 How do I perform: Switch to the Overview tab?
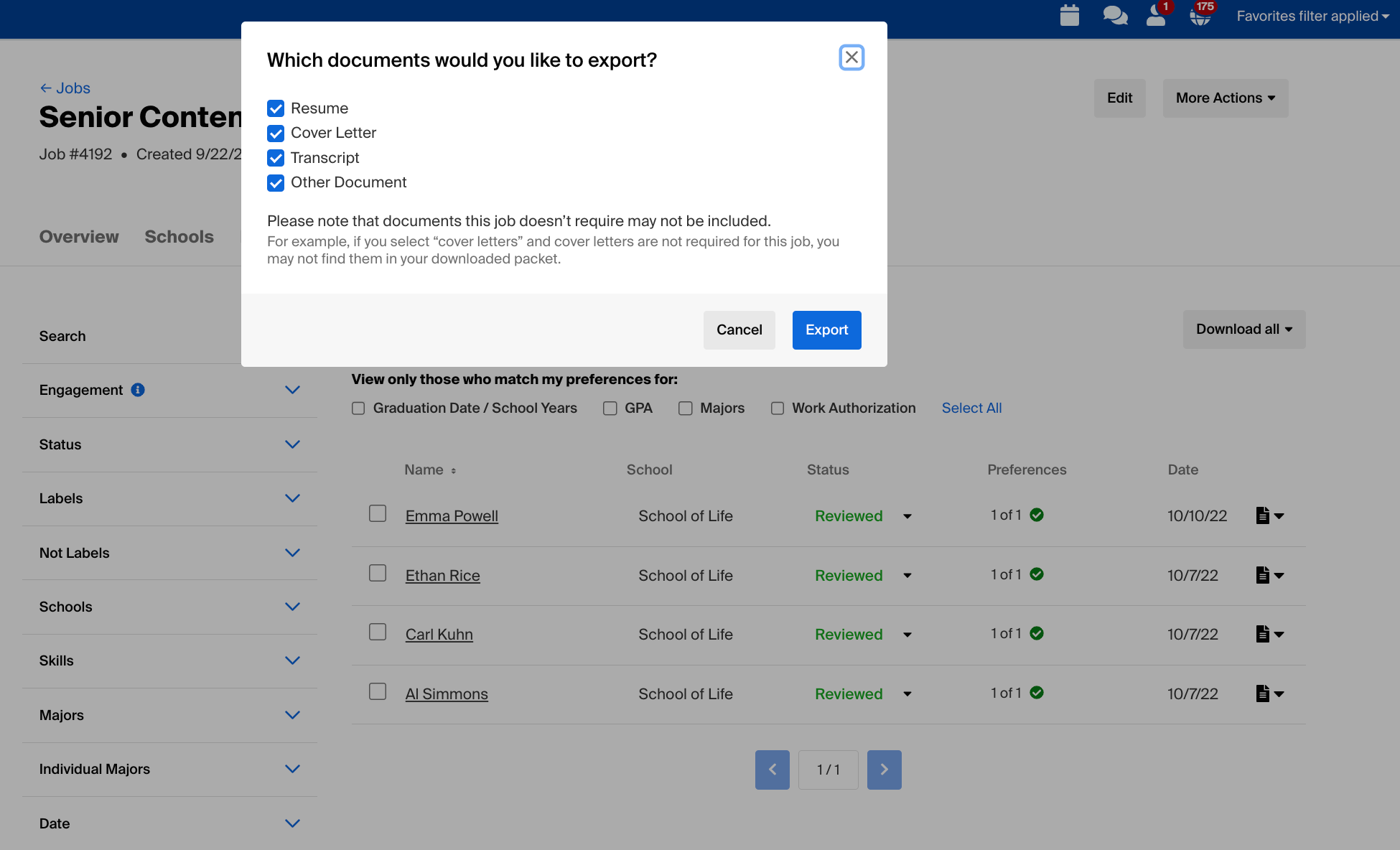(x=79, y=236)
